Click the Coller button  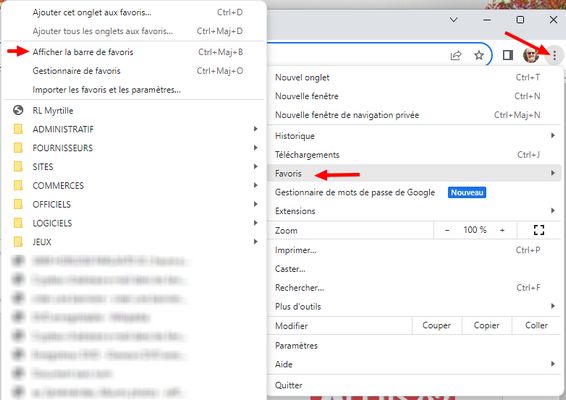(x=536, y=326)
